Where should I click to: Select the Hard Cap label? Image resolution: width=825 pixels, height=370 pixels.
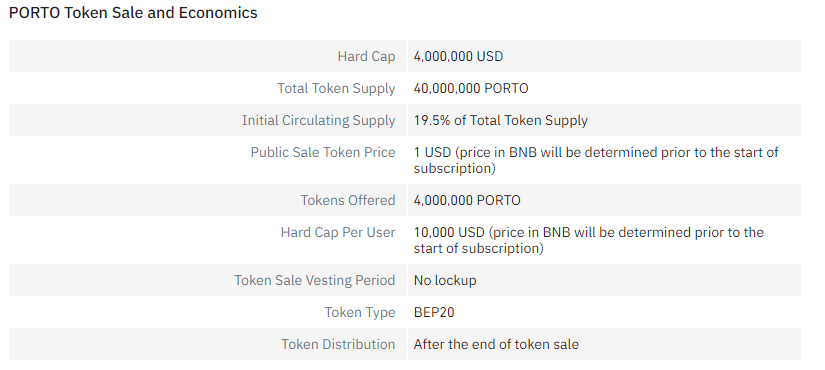[366, 56]
